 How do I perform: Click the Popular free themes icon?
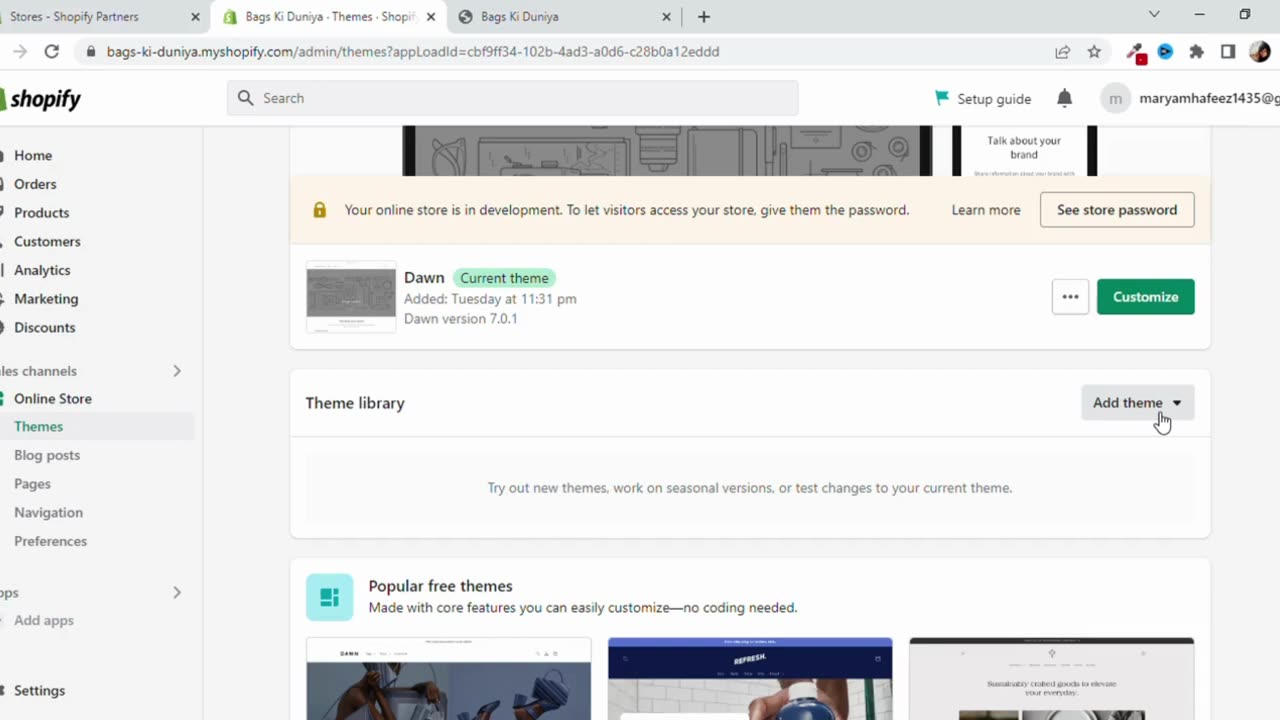click(329, 597)
